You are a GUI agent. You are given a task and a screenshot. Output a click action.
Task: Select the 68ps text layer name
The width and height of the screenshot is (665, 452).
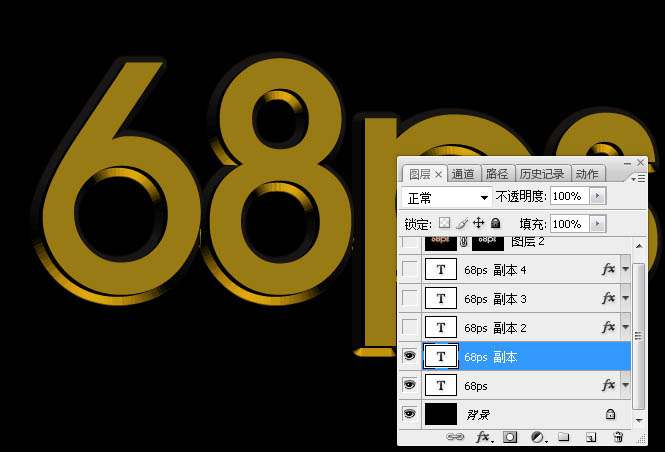pyautogui.click(x=475, y=386)
